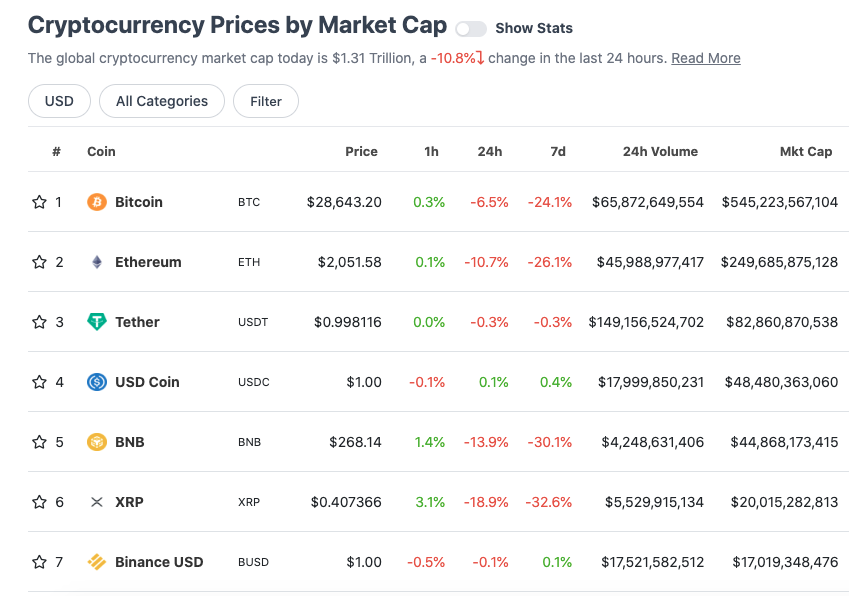Sort table by Price column header

pos(361,152)
